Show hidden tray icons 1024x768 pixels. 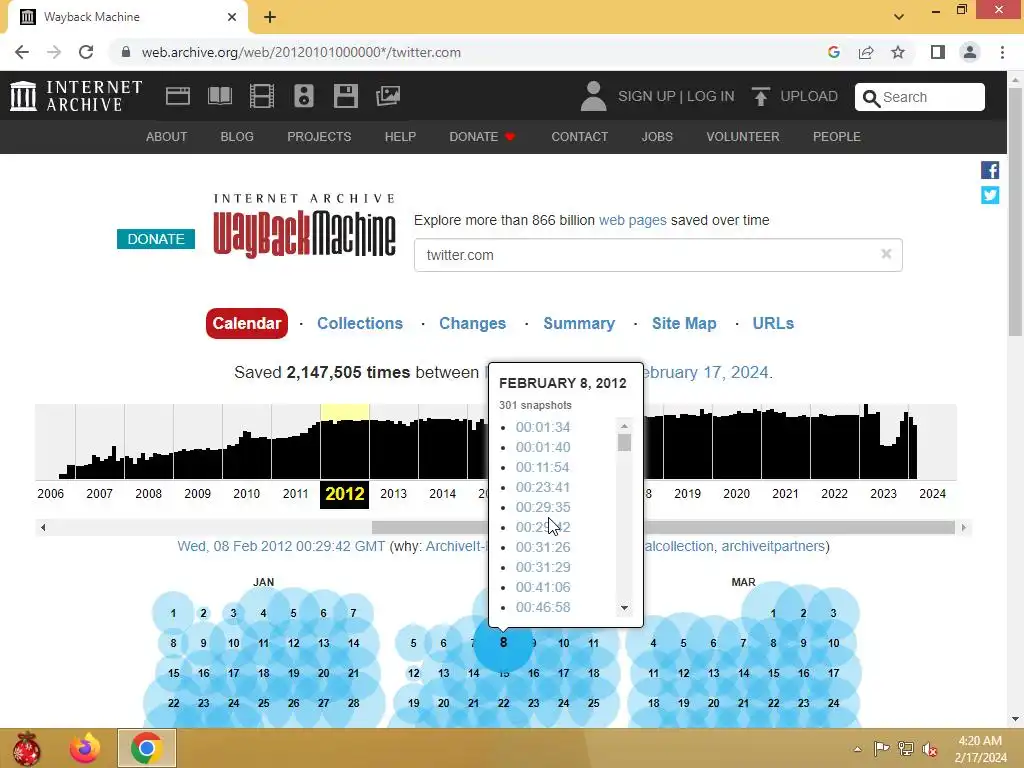857,749
